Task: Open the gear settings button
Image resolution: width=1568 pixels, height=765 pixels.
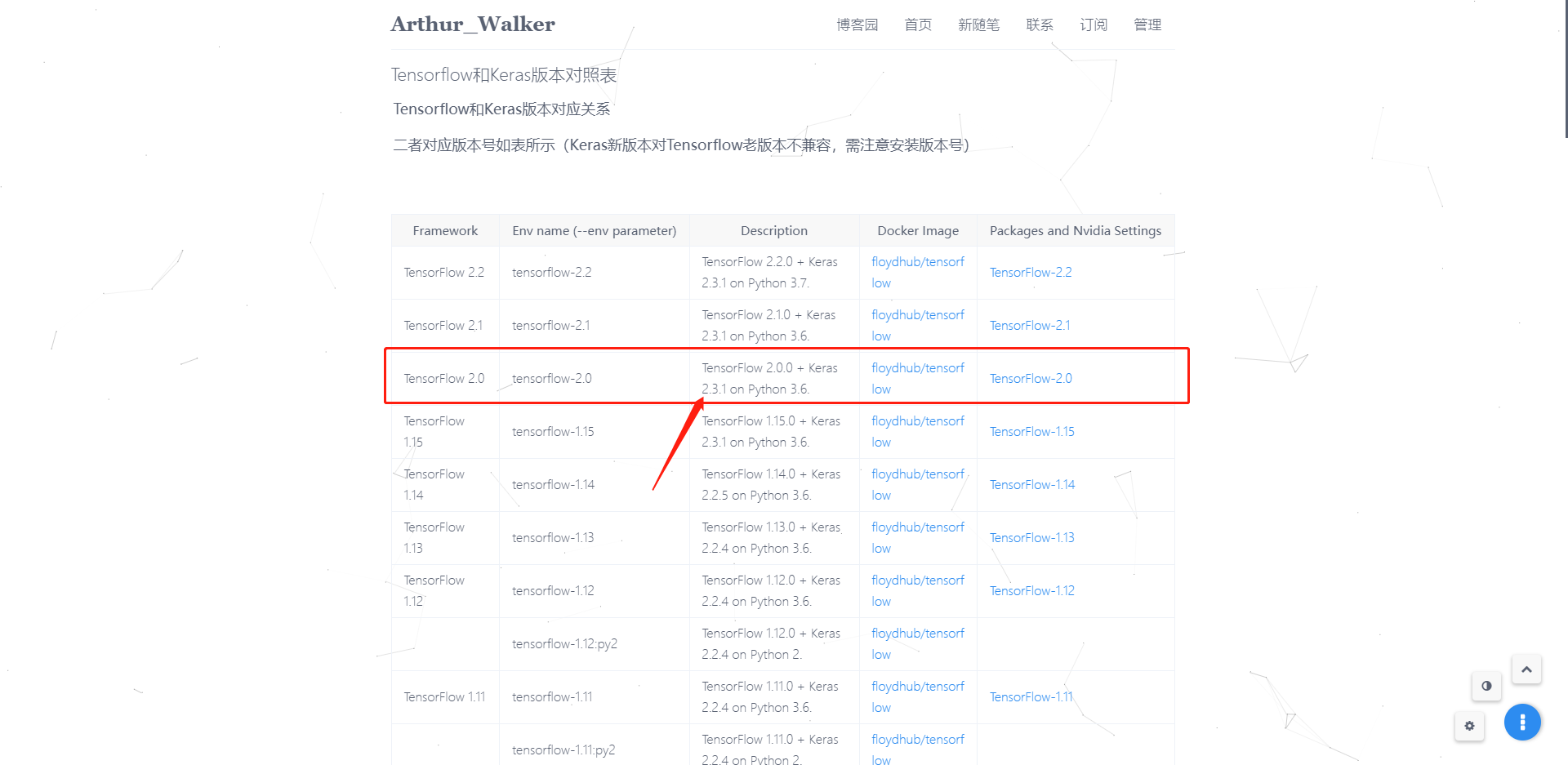Action: click(x=1469, y=726)
